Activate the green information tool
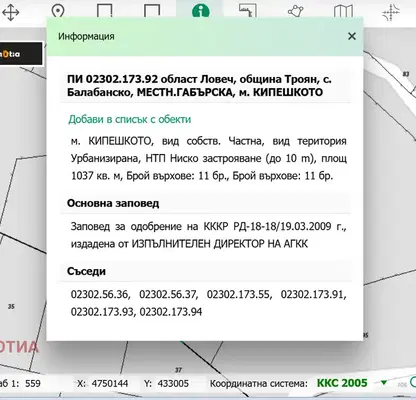Screen dimensions: 416x400 (x=201, y=12)
